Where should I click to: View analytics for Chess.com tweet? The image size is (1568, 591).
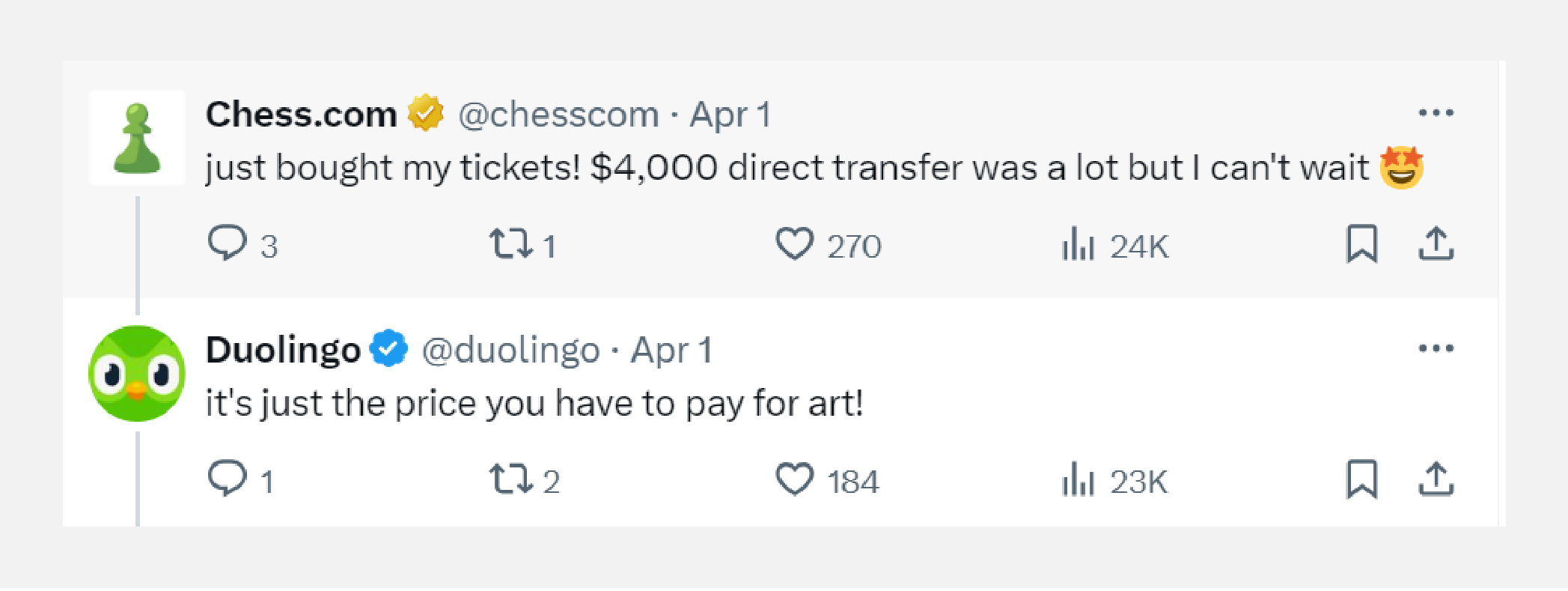(x=1079, y=244)
